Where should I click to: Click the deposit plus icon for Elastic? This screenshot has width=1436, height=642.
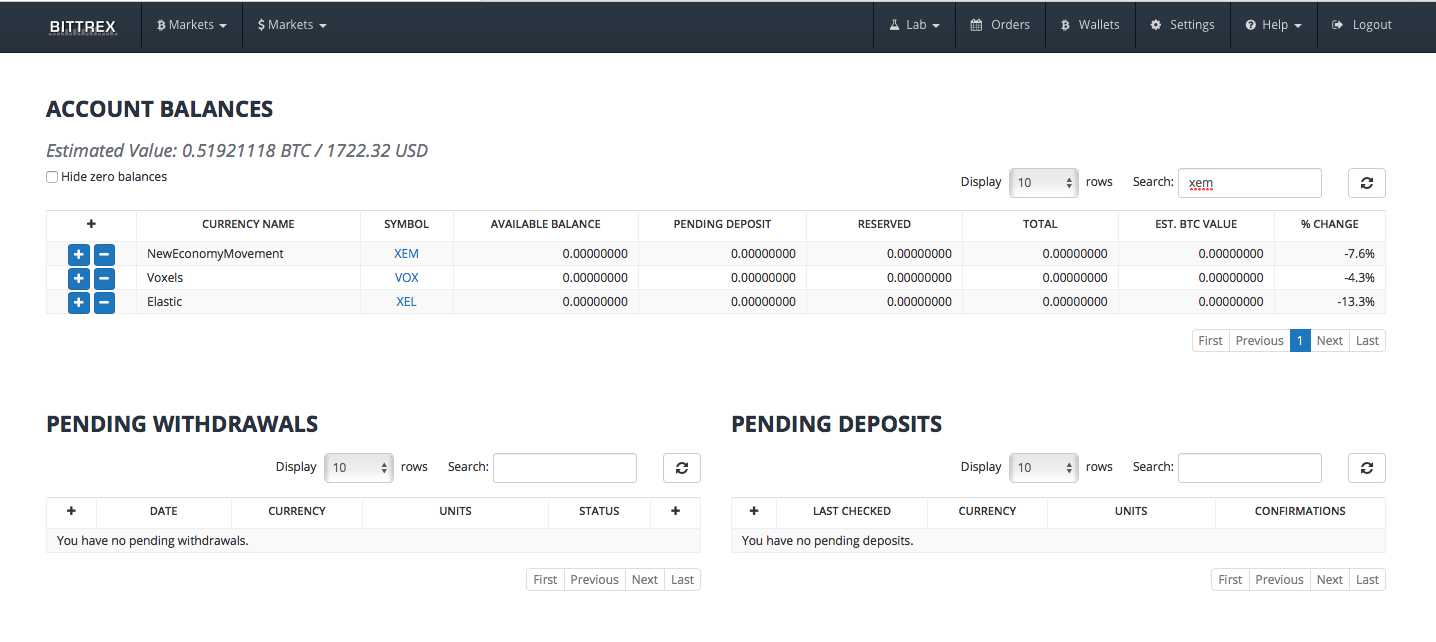point(79,302)
